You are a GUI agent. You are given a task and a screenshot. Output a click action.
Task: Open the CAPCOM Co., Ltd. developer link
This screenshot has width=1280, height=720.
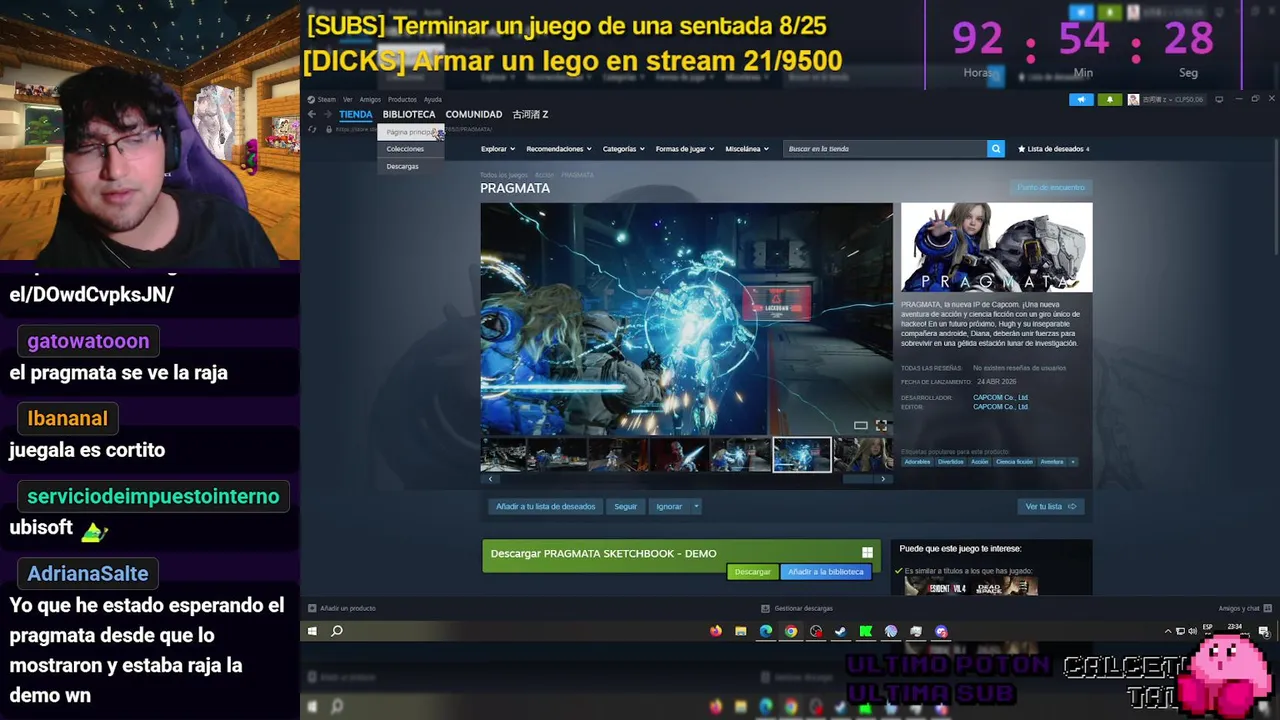(1000, 397)
